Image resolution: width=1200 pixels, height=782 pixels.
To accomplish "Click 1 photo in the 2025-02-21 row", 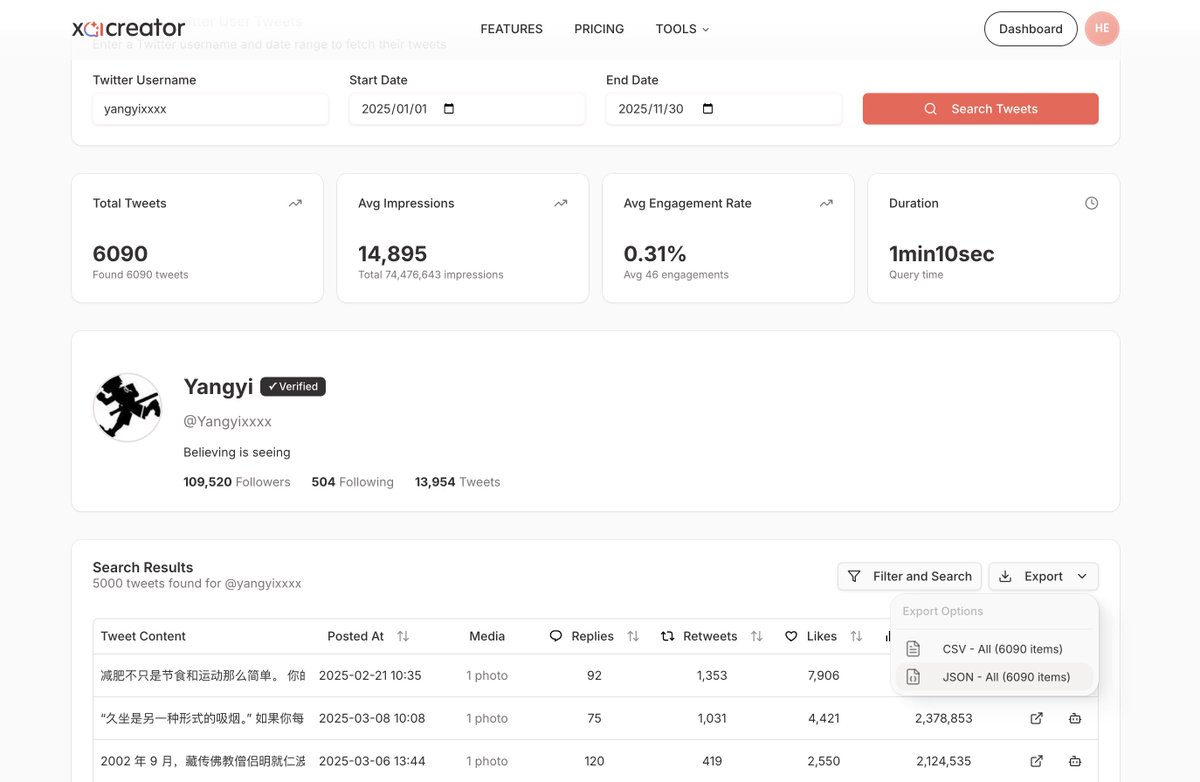I will click(x=487, y=675).
